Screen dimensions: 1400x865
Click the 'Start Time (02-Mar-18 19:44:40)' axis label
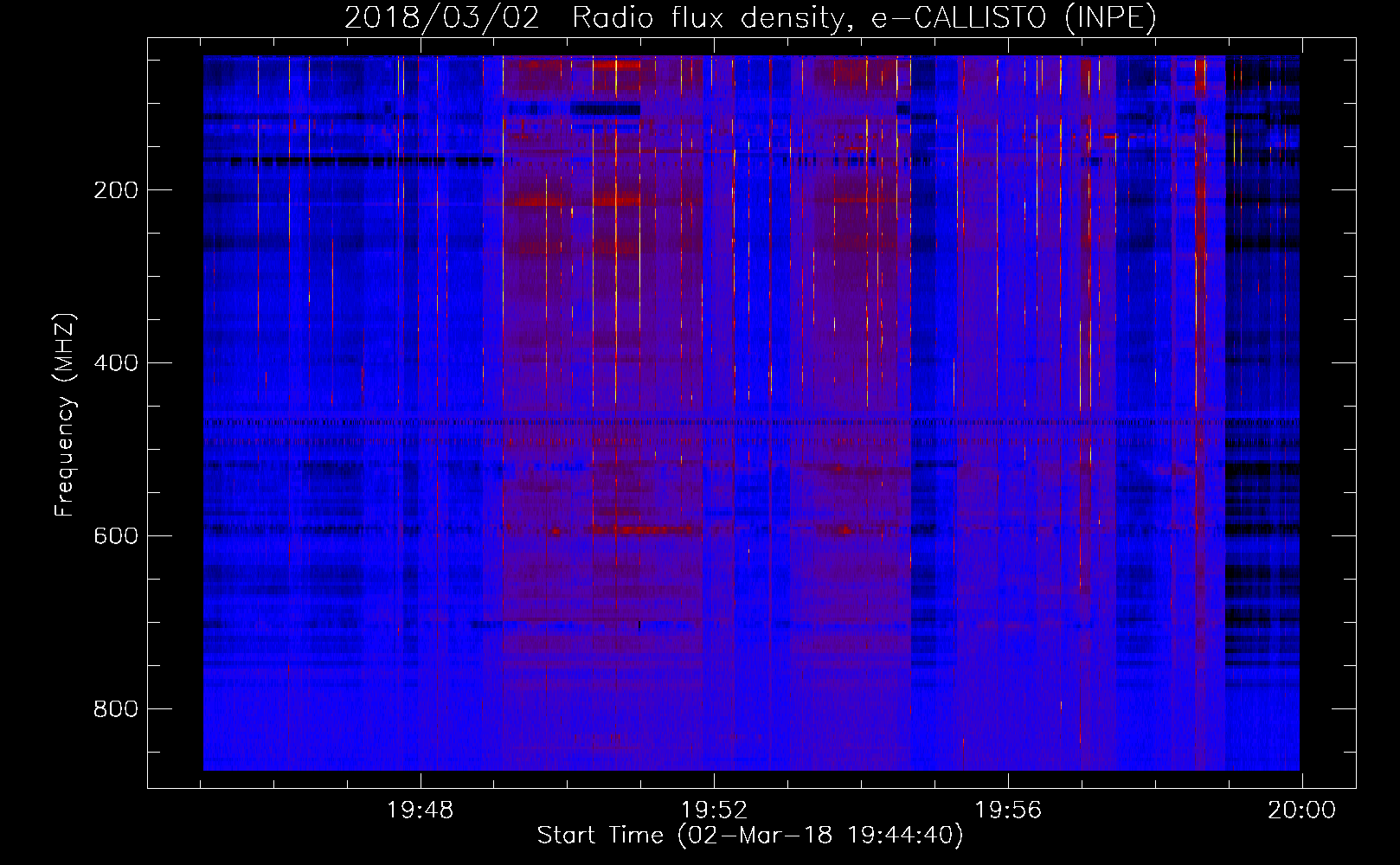750,836
